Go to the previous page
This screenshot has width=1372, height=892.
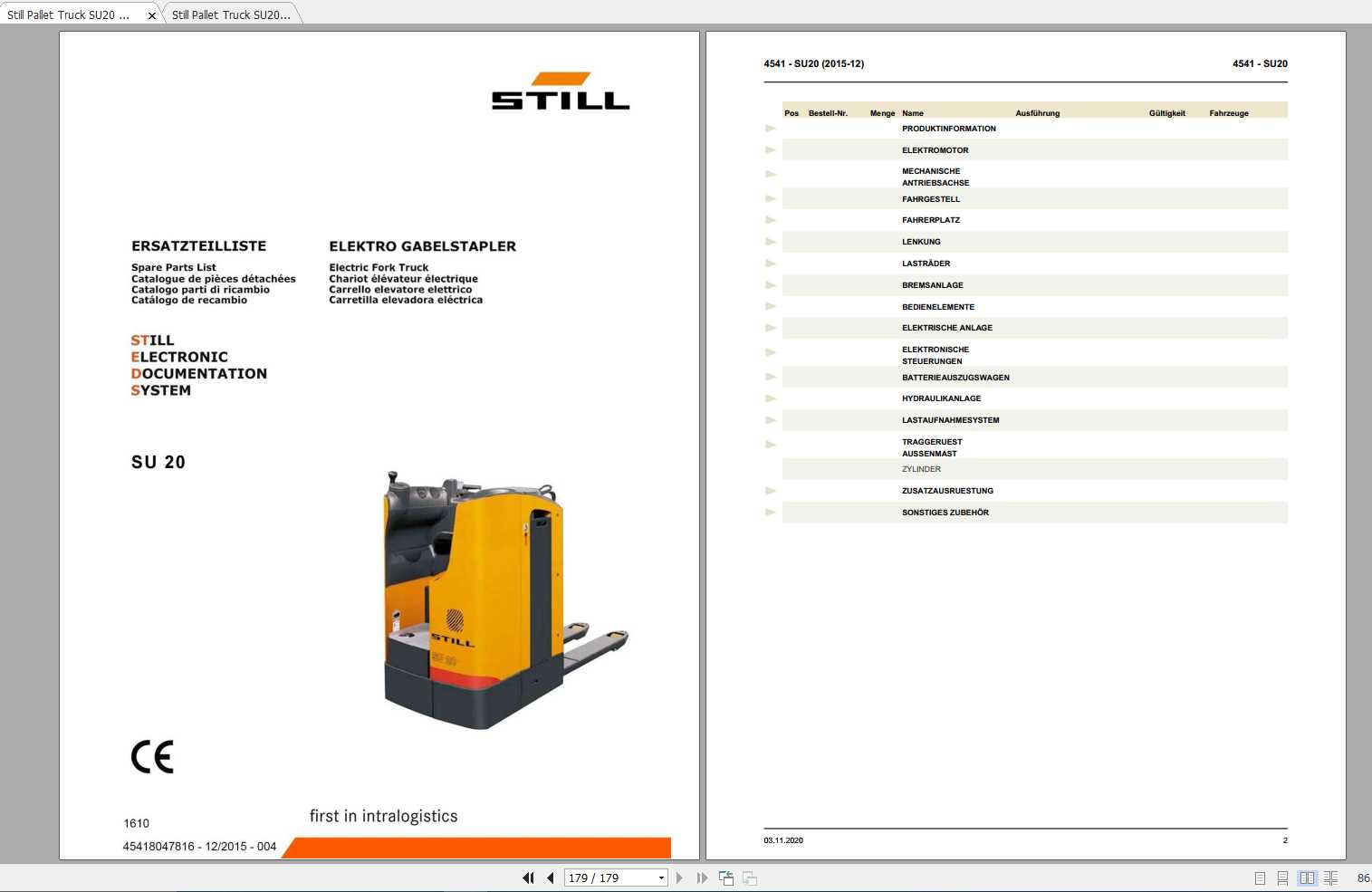550,878
